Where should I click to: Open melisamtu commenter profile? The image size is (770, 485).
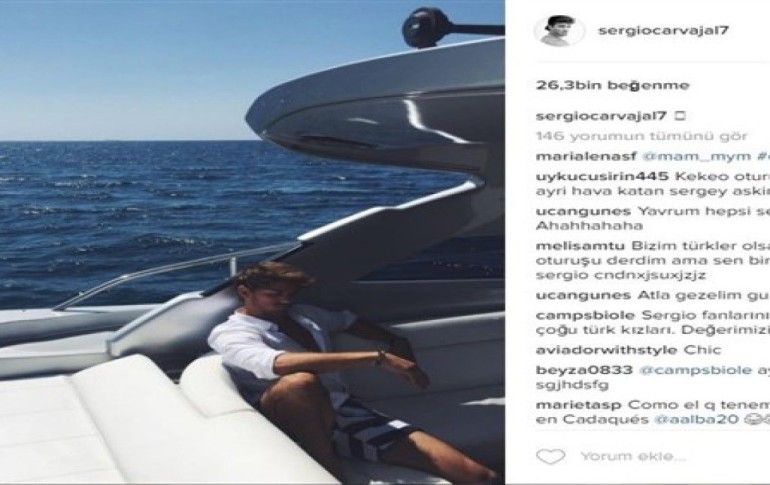click(x=580, y=246)
